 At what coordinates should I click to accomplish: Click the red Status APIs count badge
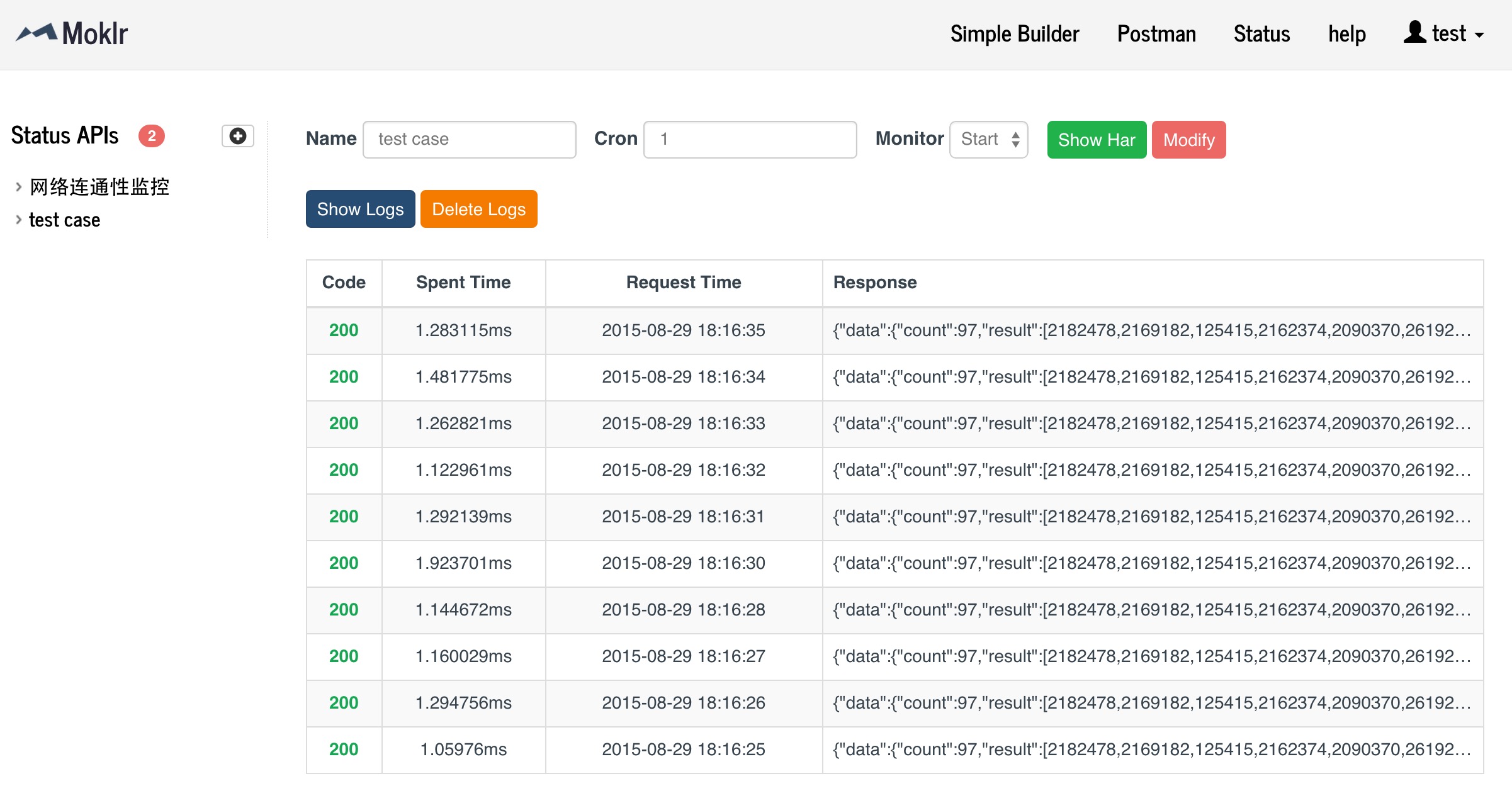point(152,136)
